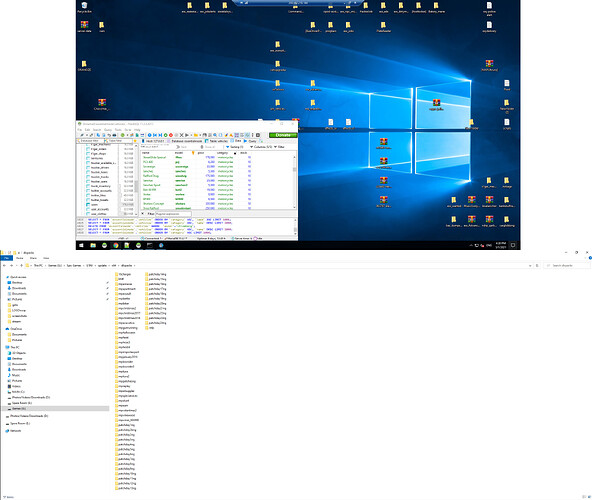Click the back arrow in File Explorer

(x=4, y=265)
